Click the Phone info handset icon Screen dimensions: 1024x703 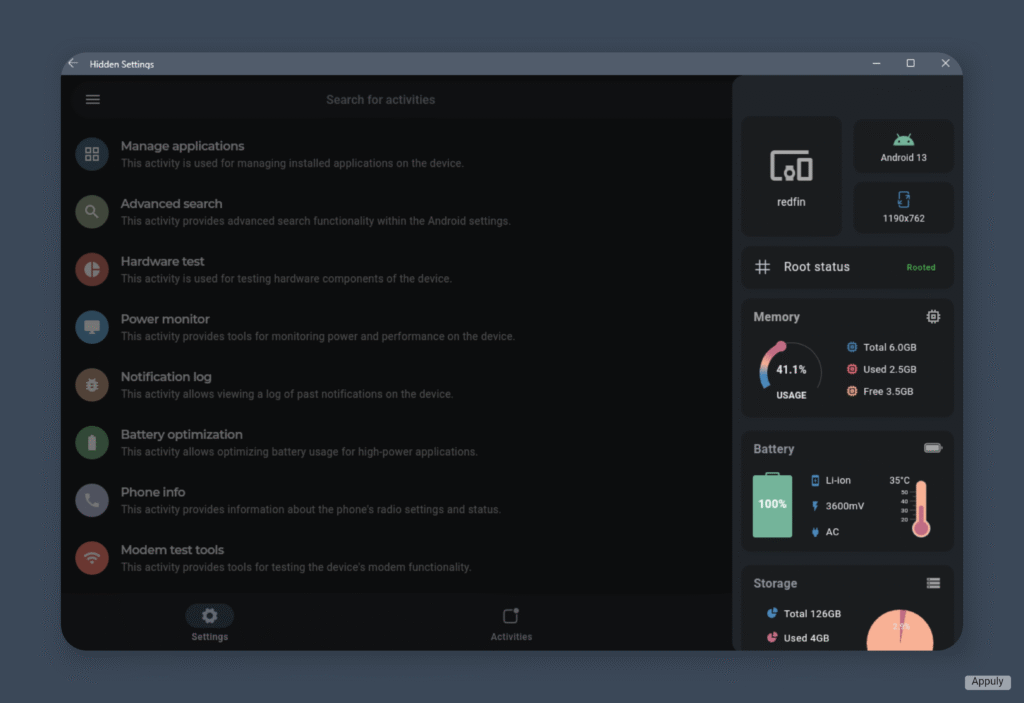point(92,500)
